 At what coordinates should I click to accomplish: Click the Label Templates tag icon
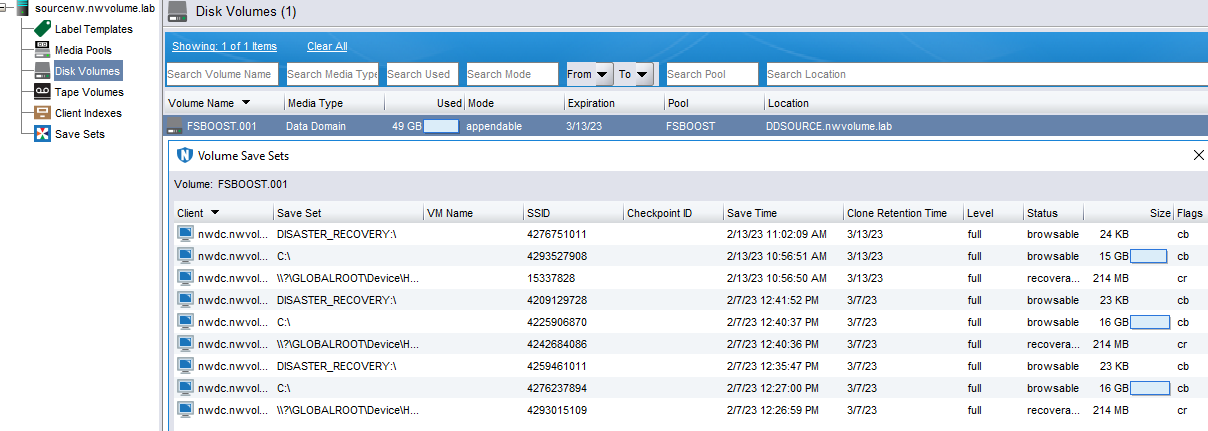(x=42, y=29)
